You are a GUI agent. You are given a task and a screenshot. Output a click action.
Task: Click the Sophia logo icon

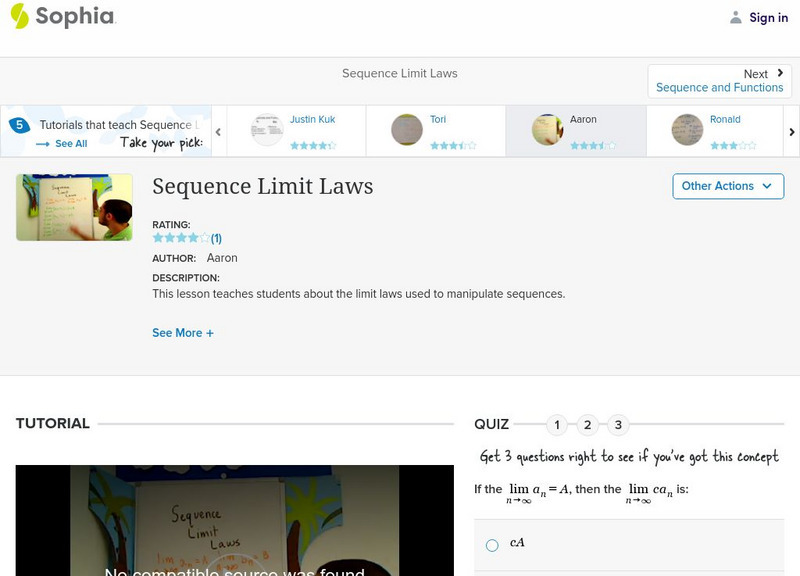pyautogui.click(x=18, y=17)
